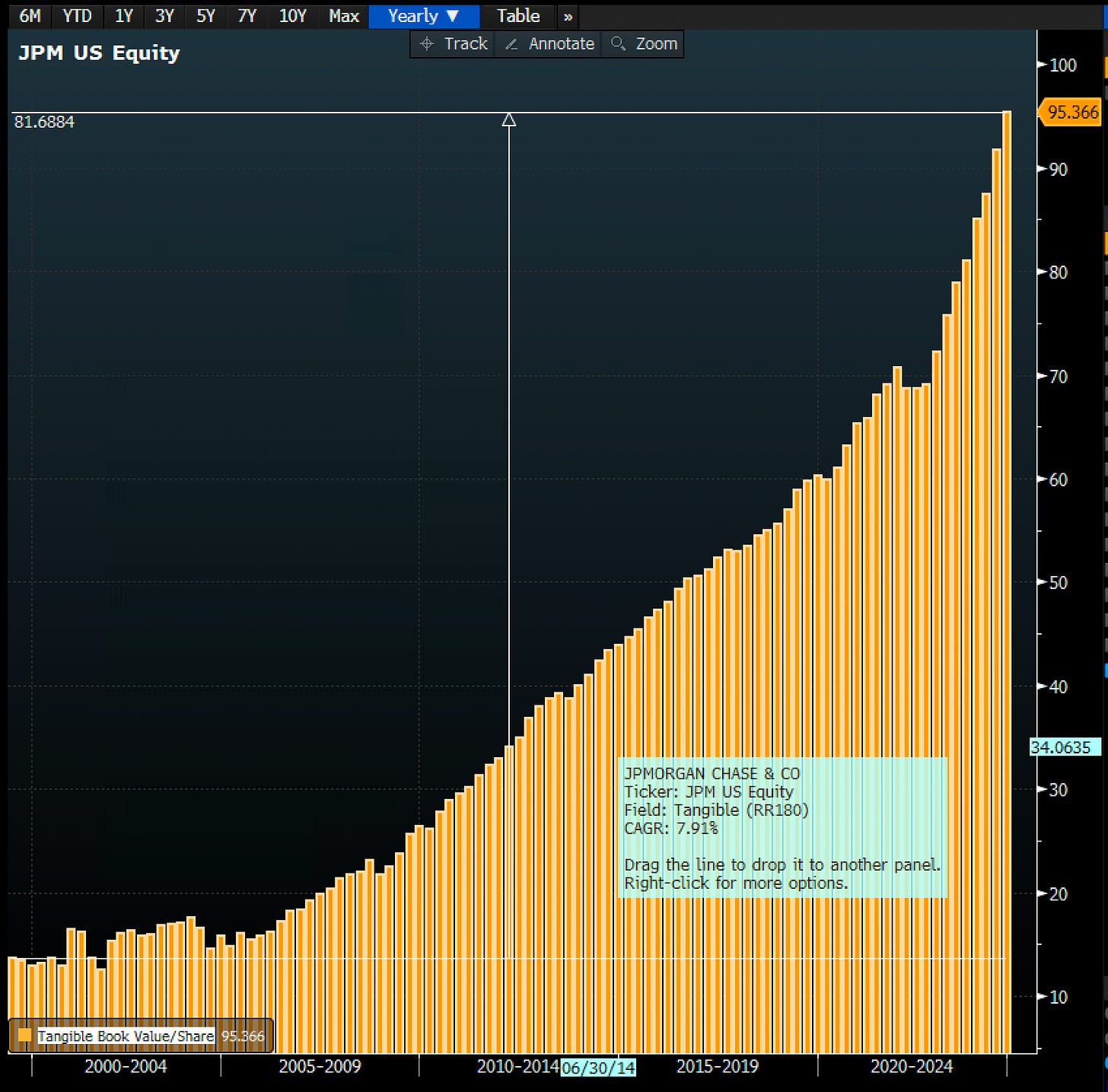Image resolution: width=1108 pixels, height=1092 pixels.
Task: Switch to Table view
Action: [x=518, y=16]
